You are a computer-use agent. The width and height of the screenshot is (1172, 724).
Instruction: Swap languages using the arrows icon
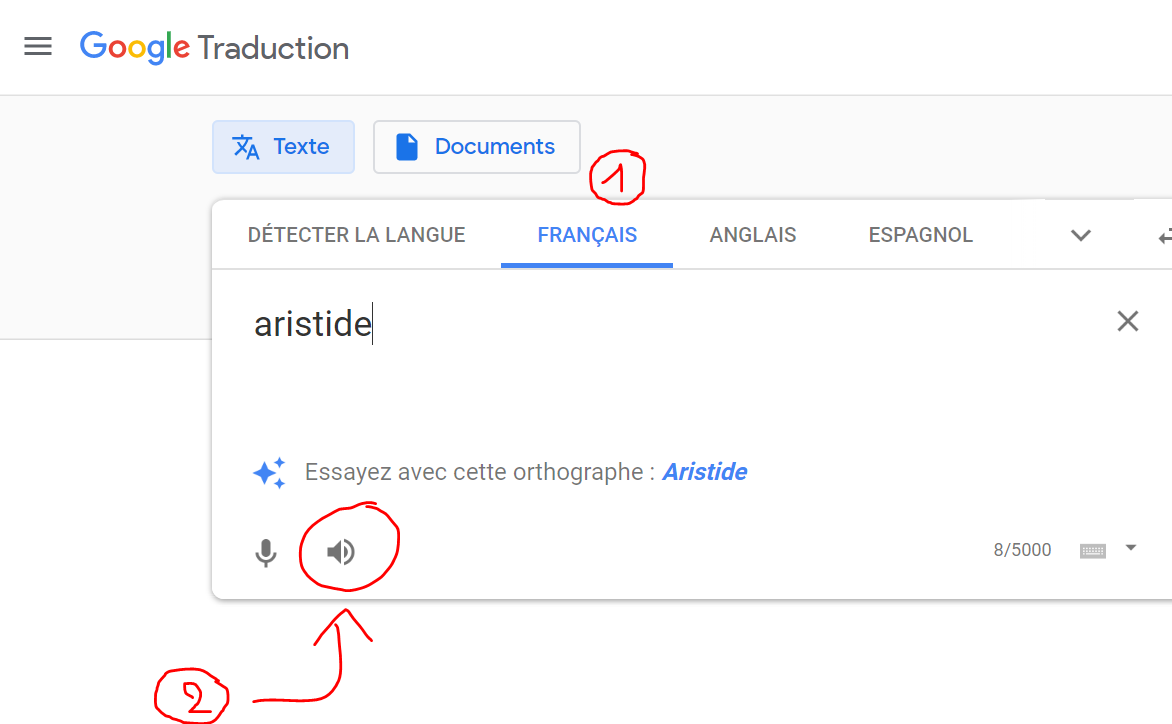pos(1165,238)
